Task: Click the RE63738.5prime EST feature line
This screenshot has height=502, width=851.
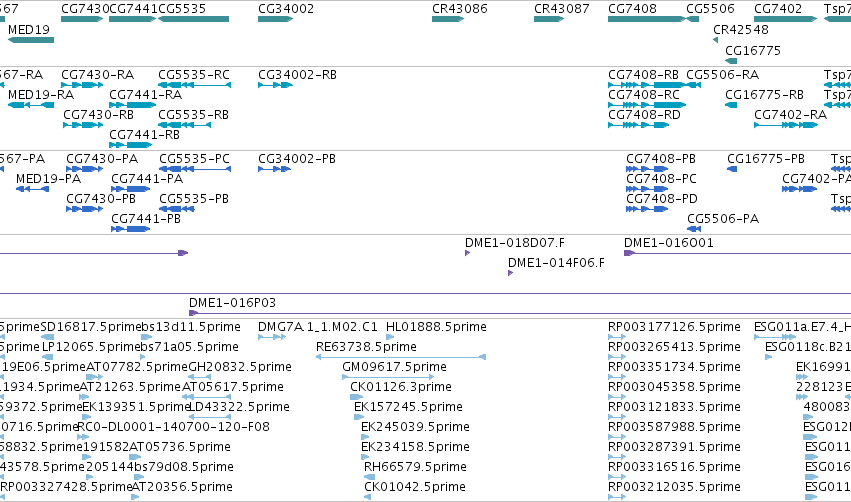Action: [x=401, y=357]
